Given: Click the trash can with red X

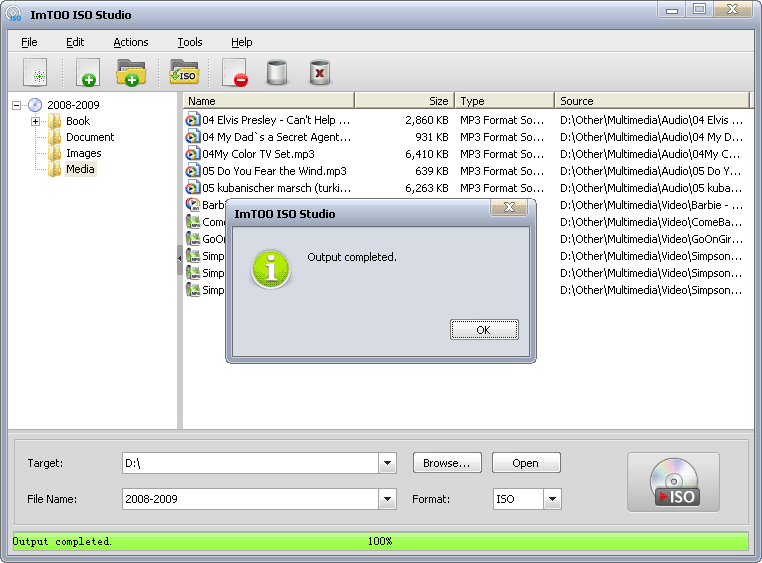Looking at the screenshot, I should [x=320, y=72].
